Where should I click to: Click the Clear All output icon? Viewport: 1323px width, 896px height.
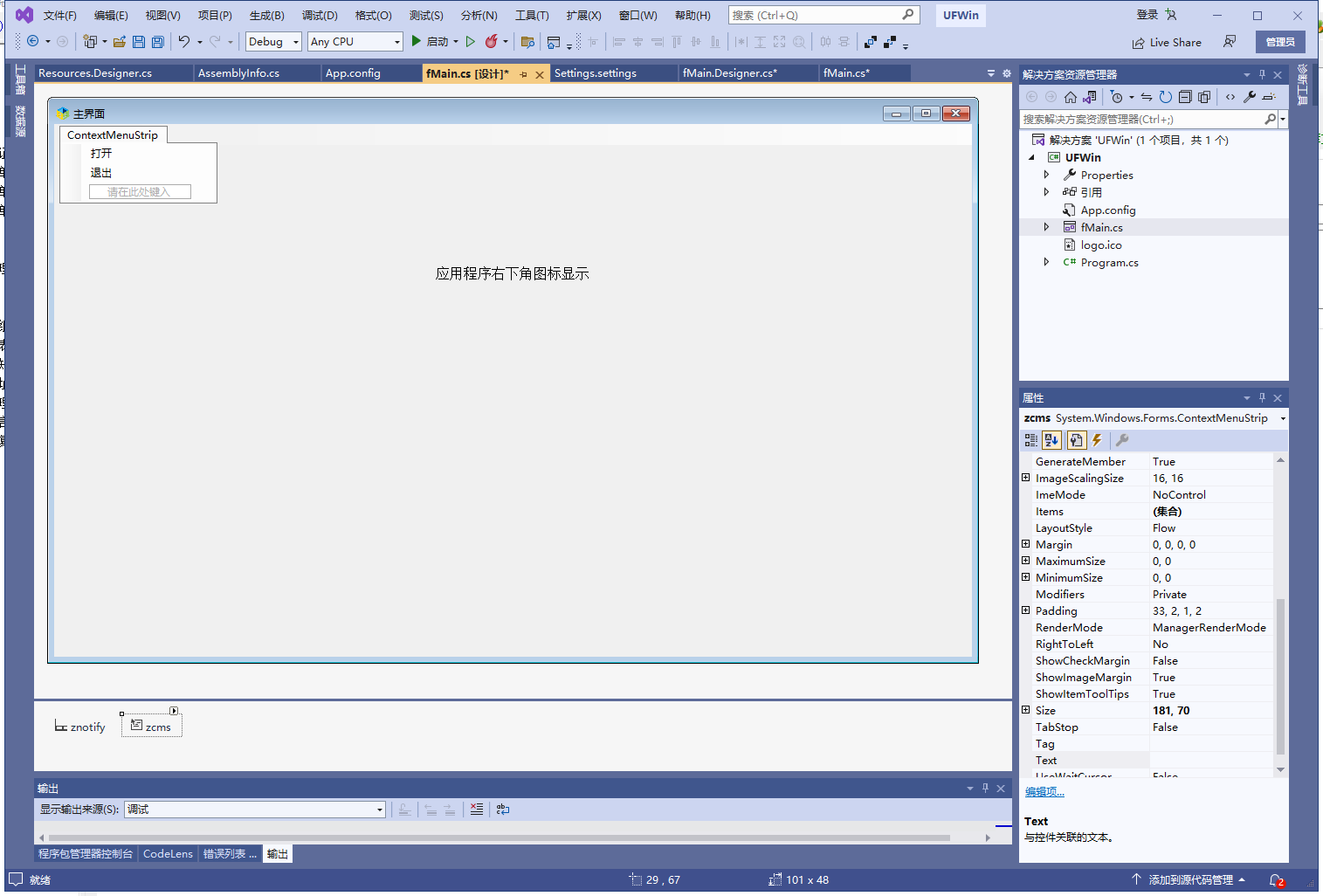point(477,810)
